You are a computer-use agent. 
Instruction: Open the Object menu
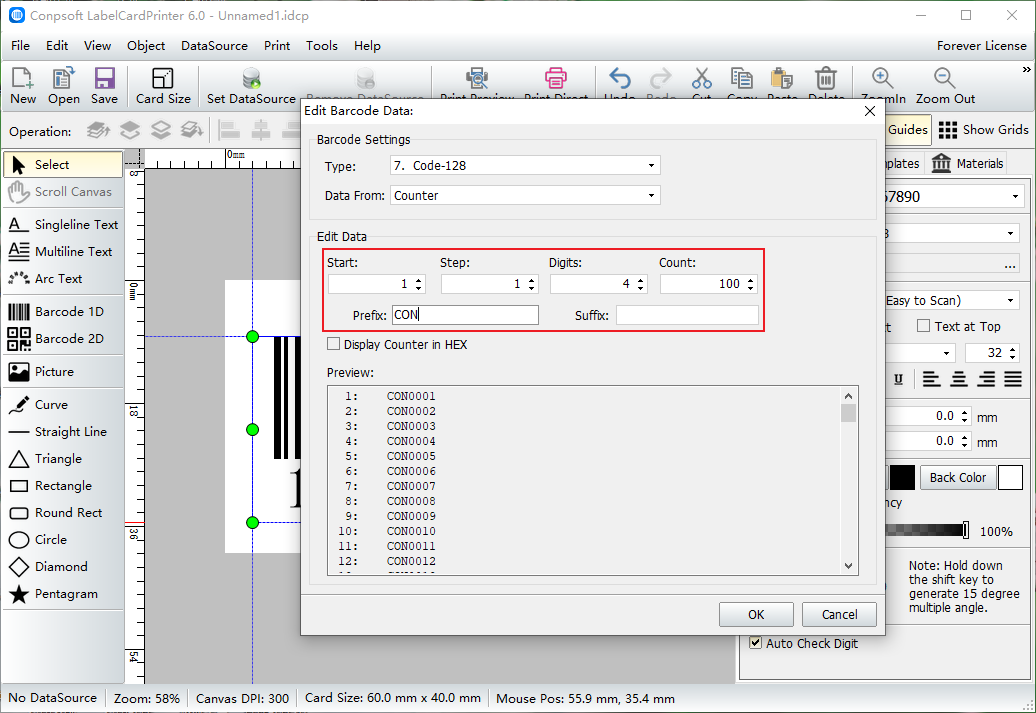[146, 46]
